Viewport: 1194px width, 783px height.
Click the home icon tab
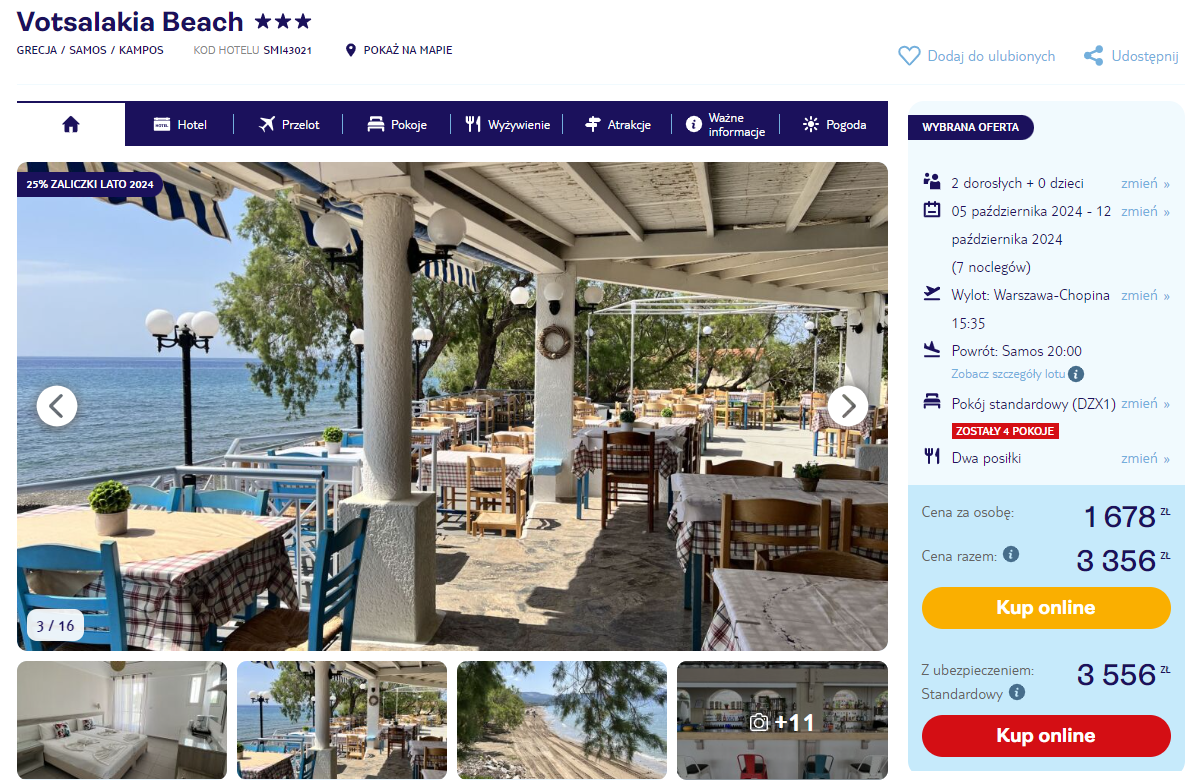click(71, 124)
